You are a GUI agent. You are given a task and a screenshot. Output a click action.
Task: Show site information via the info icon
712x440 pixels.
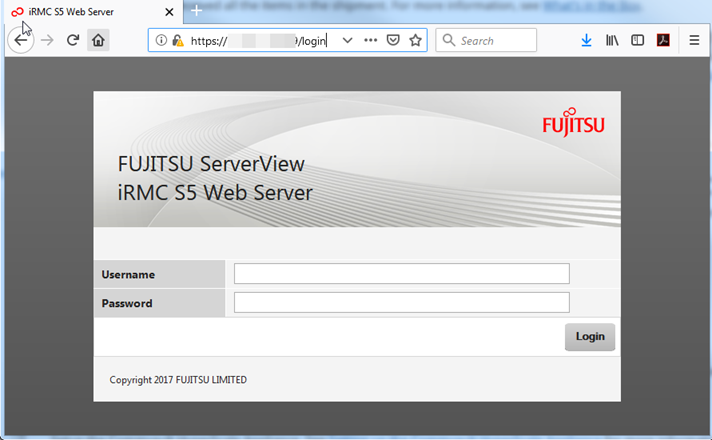click(161, 40)
